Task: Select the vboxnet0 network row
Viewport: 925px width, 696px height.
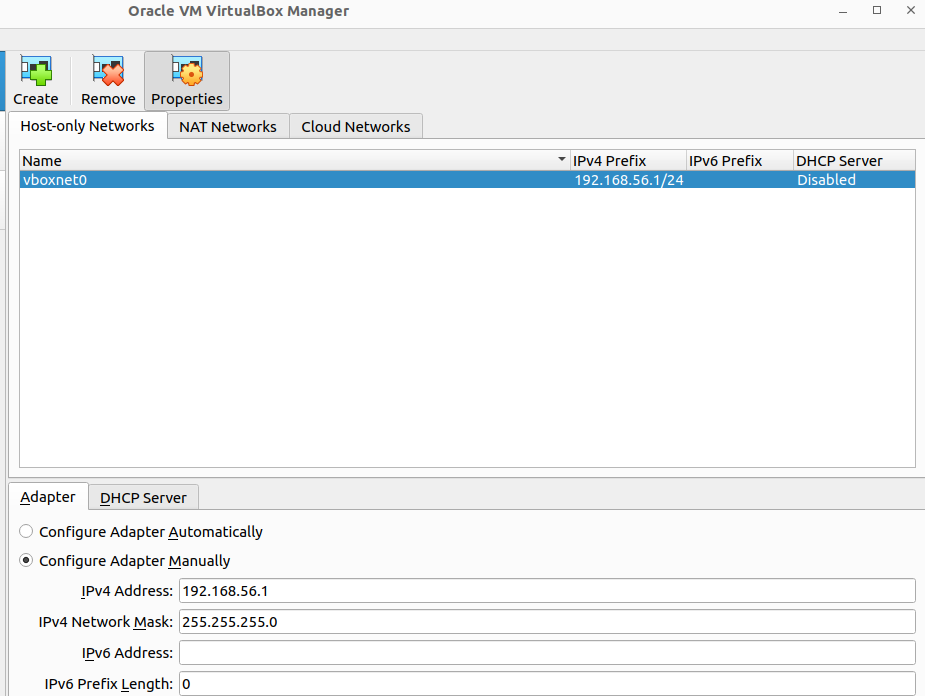Action: coord(467,180)
